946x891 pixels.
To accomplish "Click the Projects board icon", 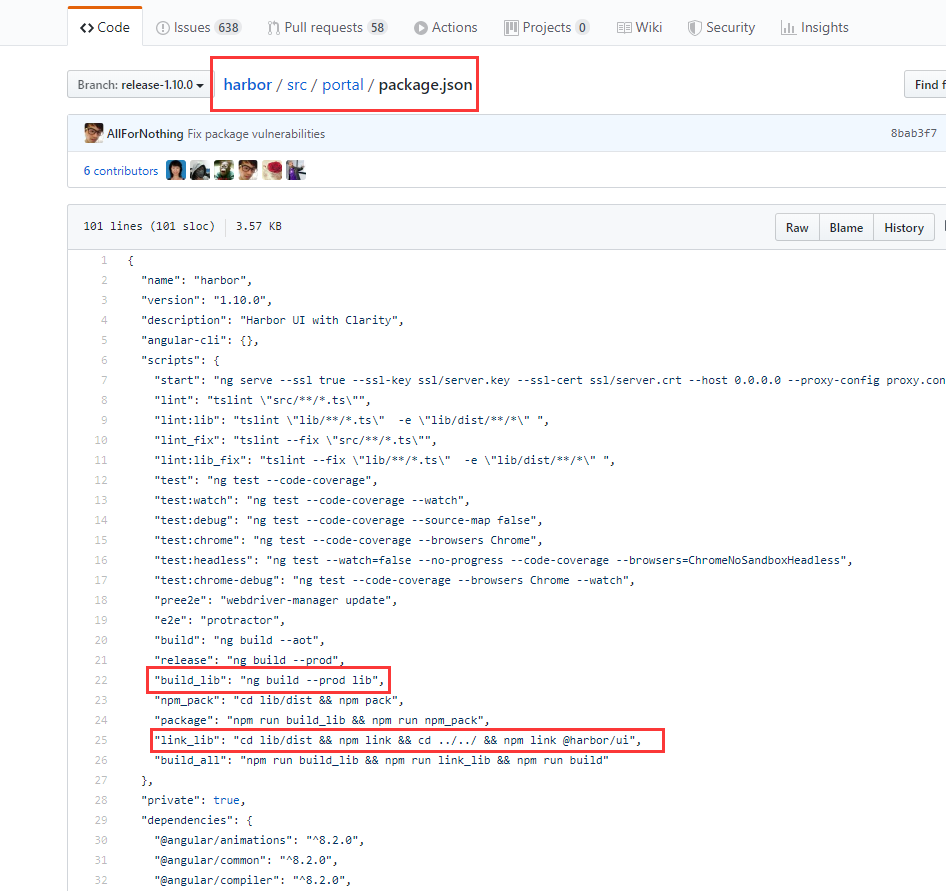I will (x=511, y=28).
